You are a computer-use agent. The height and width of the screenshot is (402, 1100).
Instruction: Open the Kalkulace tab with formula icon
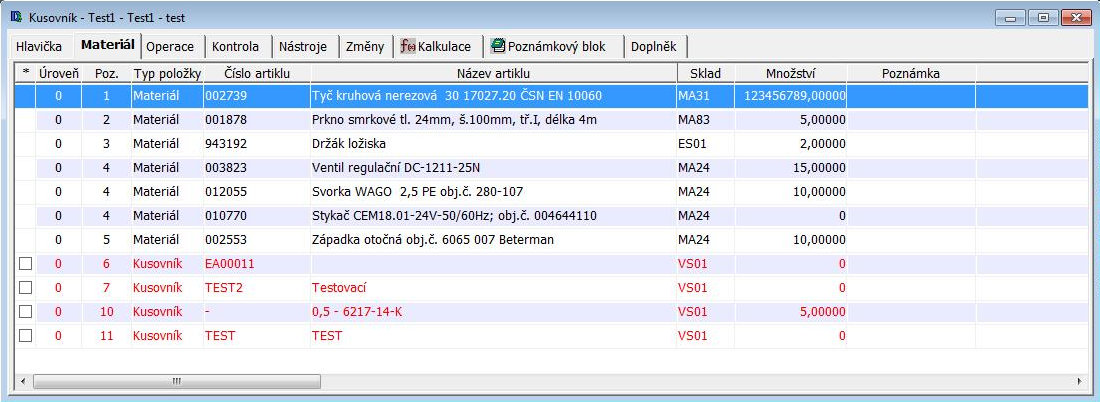pyautogui.click(x=438, y=46)
